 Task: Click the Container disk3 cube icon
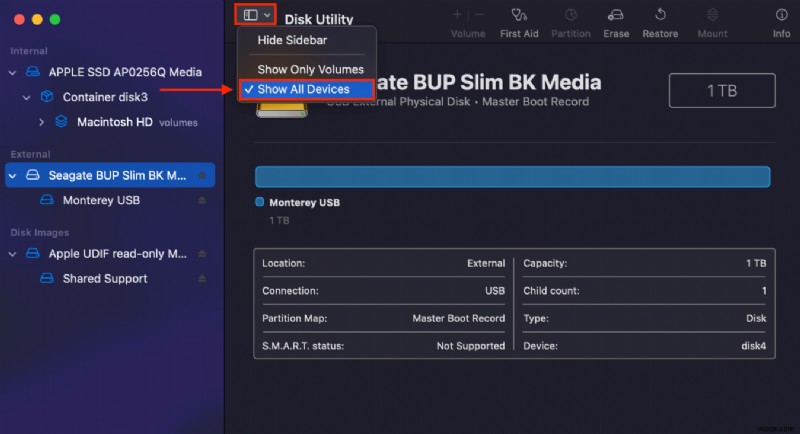[47, 96]
